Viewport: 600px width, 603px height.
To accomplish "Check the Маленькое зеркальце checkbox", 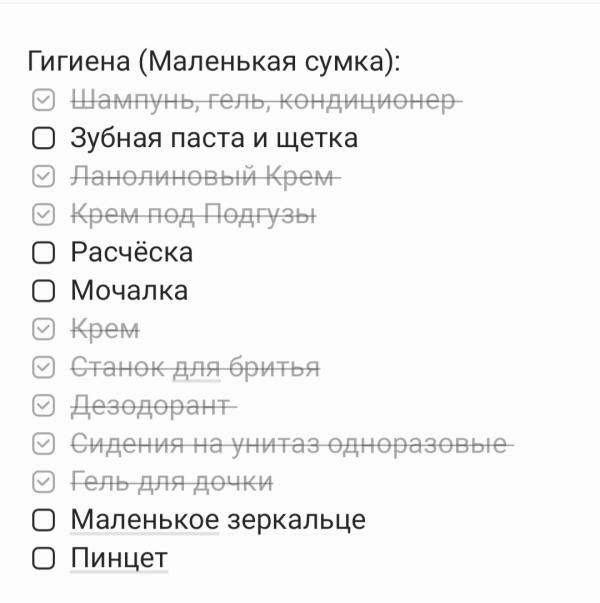I will click(43, 520).
